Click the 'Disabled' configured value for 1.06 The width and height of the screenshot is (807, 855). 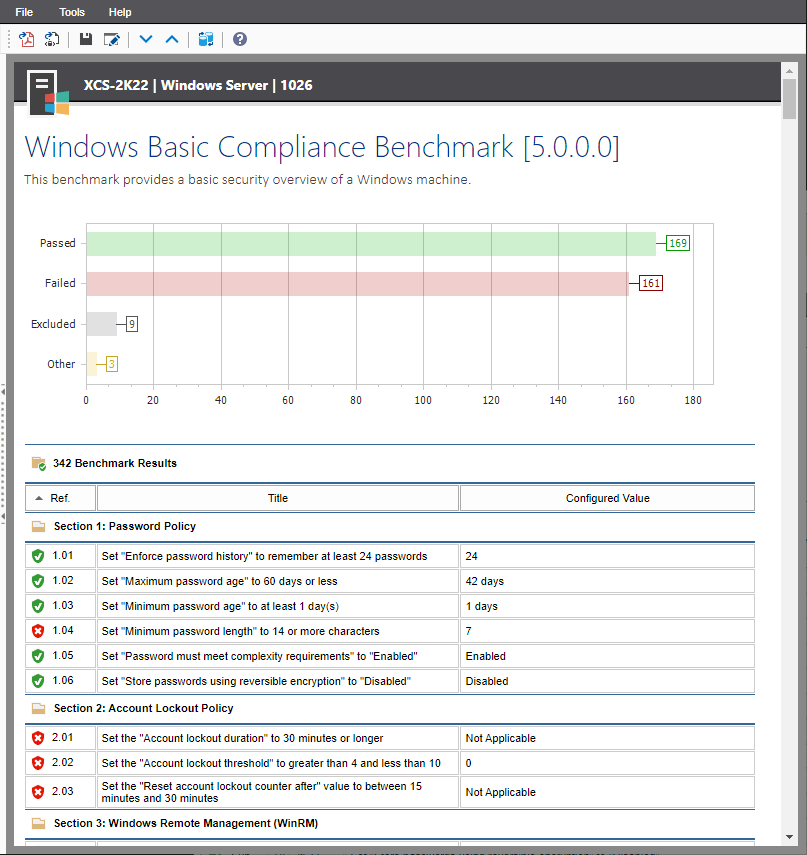pos(486,681)
